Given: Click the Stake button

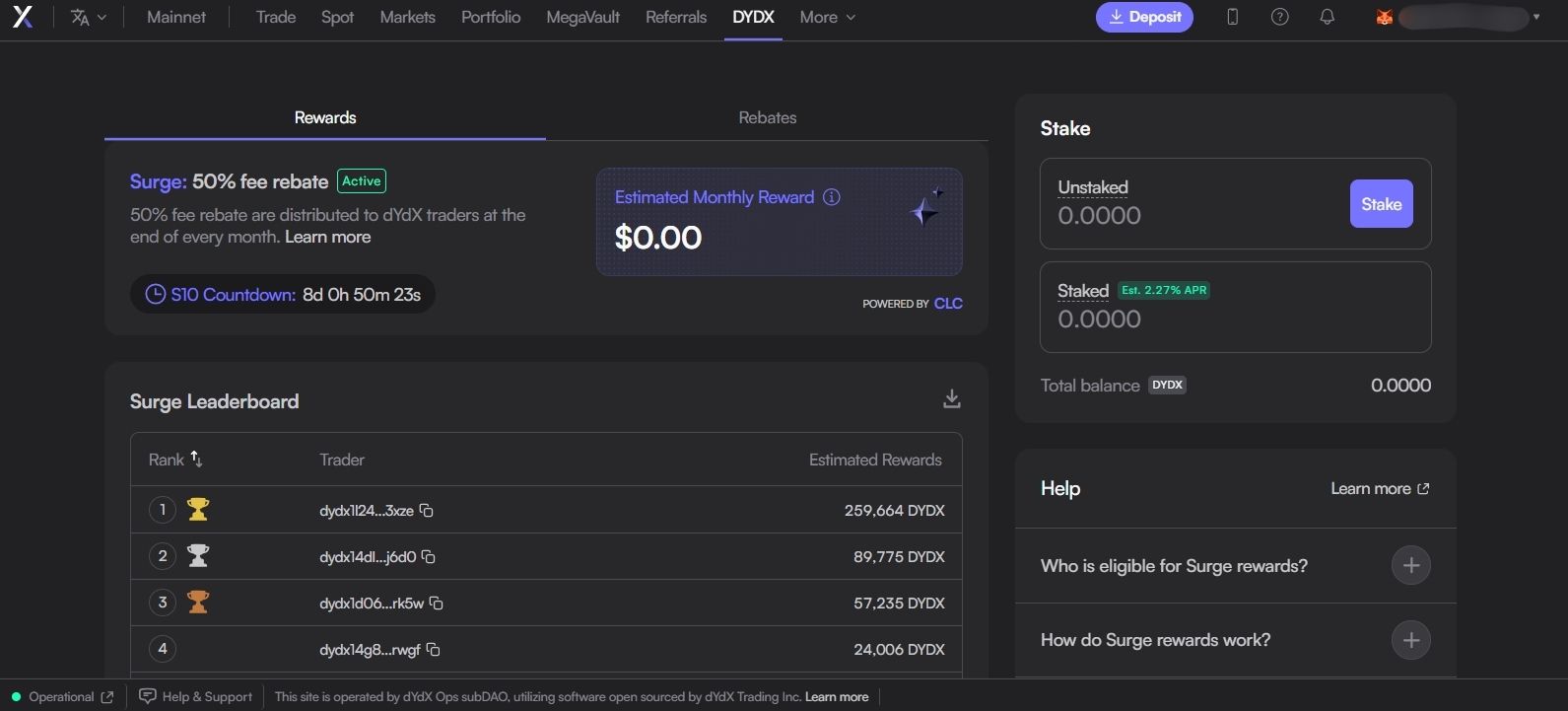Looking at the screenshot, I should 1380,204.
